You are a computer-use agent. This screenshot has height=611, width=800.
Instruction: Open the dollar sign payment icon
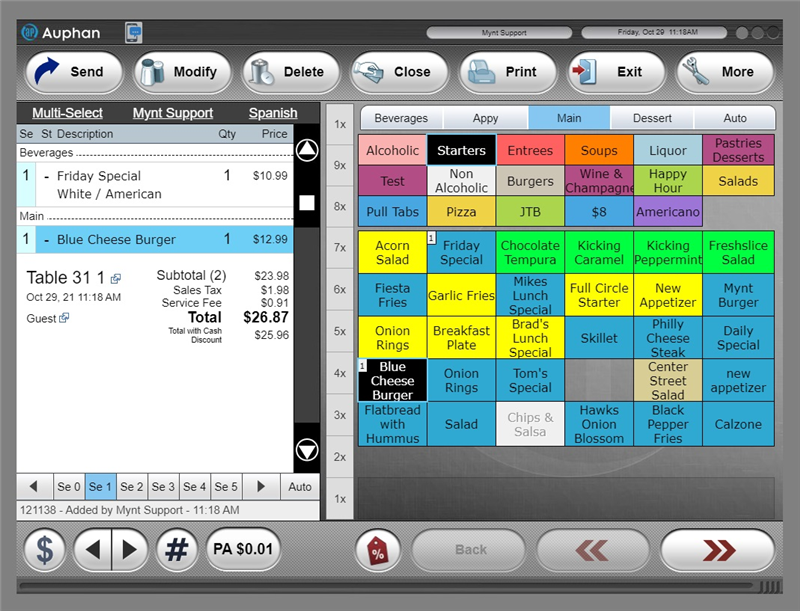(44, 549)
